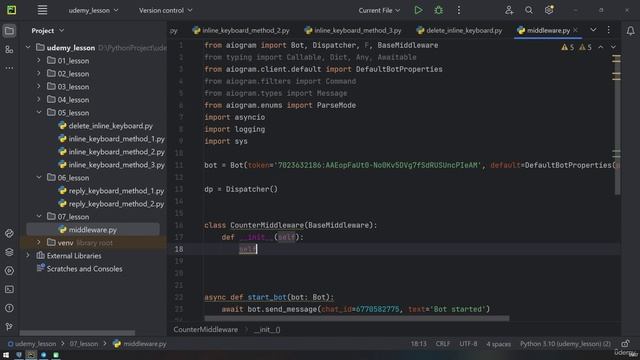Open udemy_lesson project dropdown
This screenshot has height=360, width=640.
93,10
